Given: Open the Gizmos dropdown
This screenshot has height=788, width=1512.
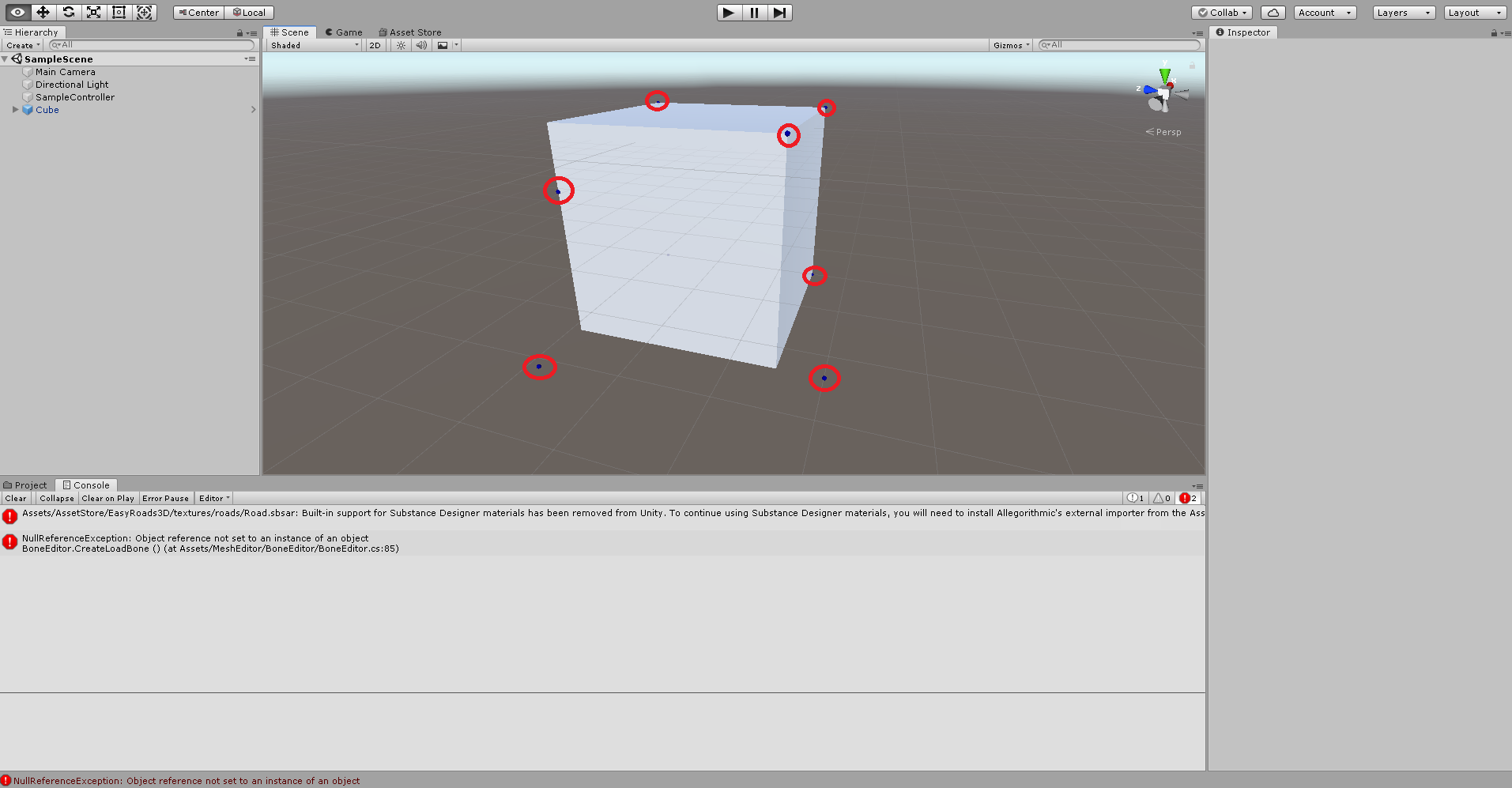Looking at the screenshot, I should pyautogui.click(x=1012, y=45).
